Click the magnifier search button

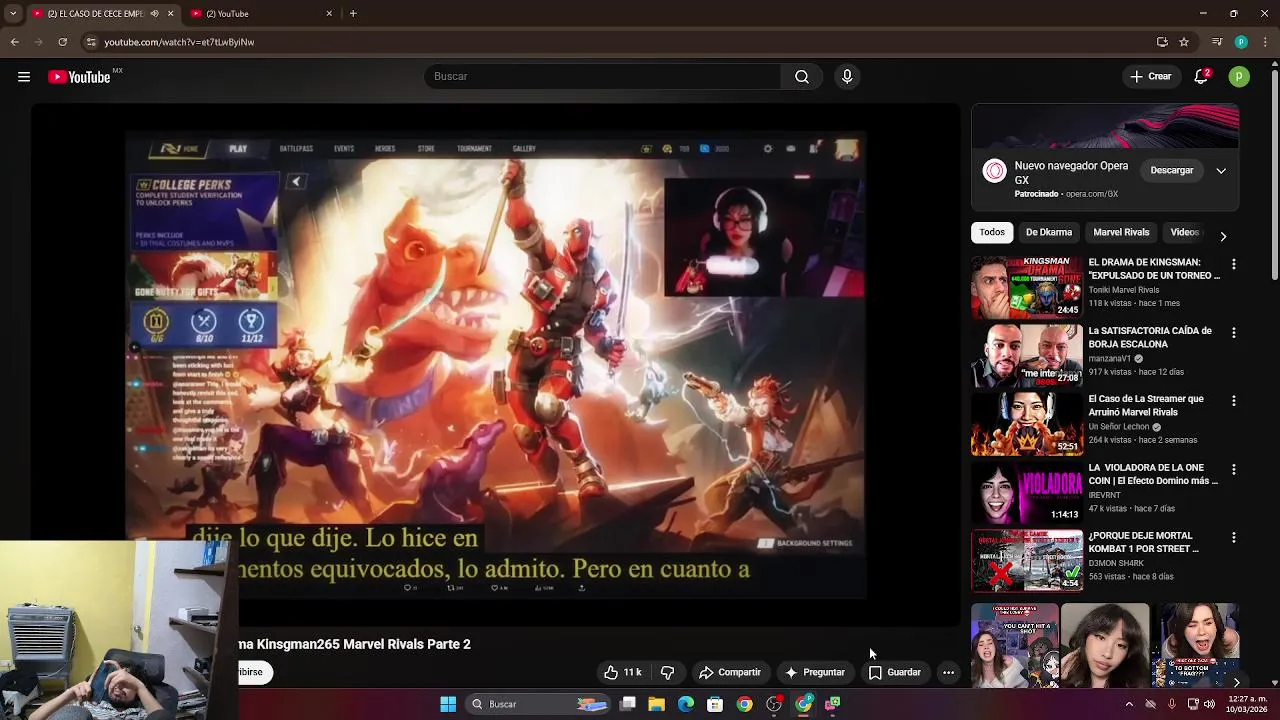tap(802, 77)
